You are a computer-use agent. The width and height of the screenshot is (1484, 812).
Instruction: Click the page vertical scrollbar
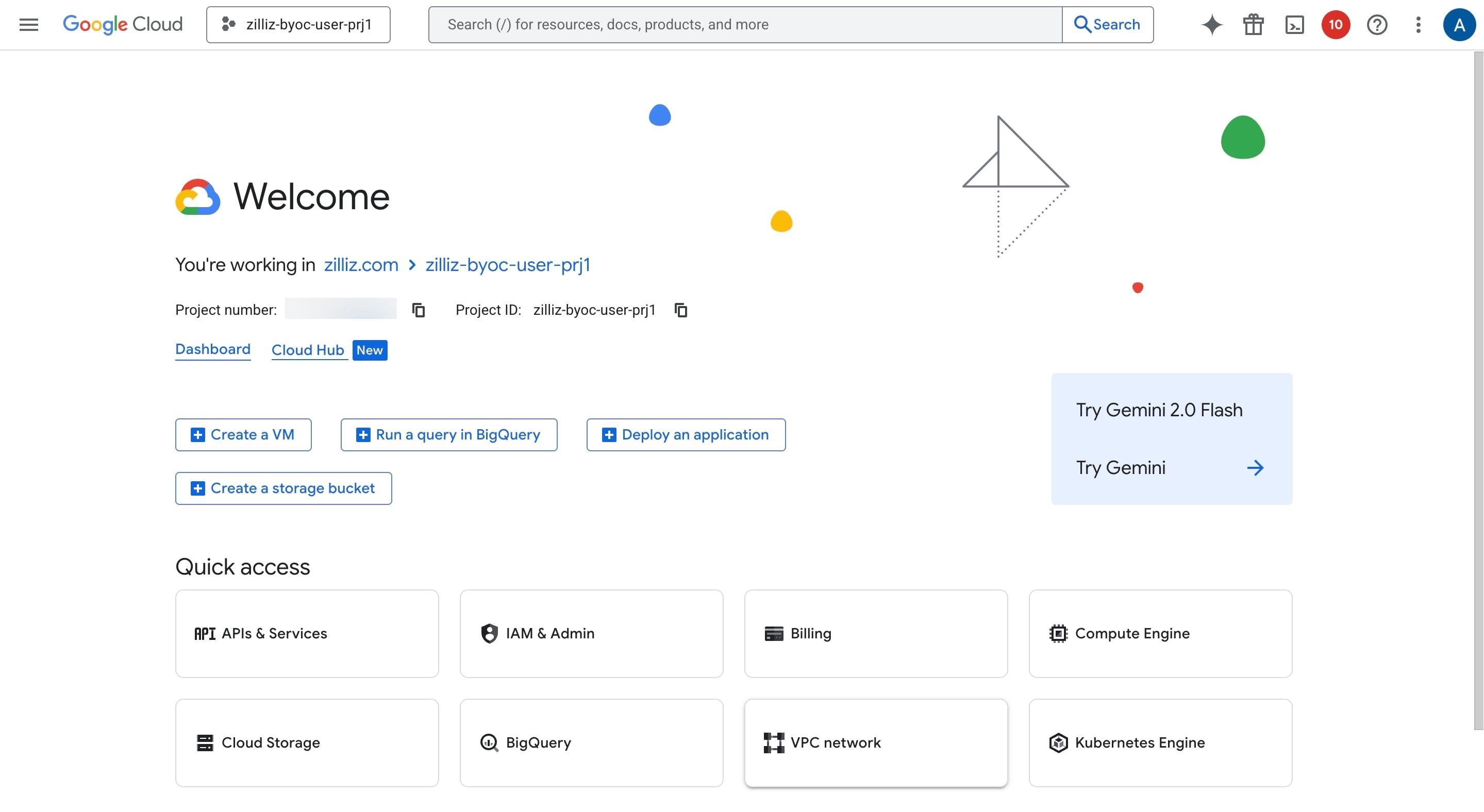pyautogui.click(x=1478, y=391)
